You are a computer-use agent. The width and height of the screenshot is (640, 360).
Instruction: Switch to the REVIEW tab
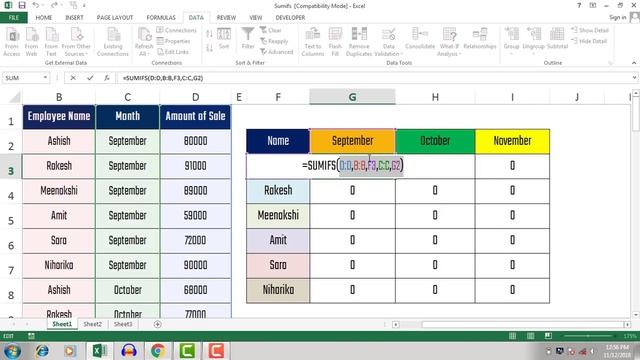[x=226, y=18]
